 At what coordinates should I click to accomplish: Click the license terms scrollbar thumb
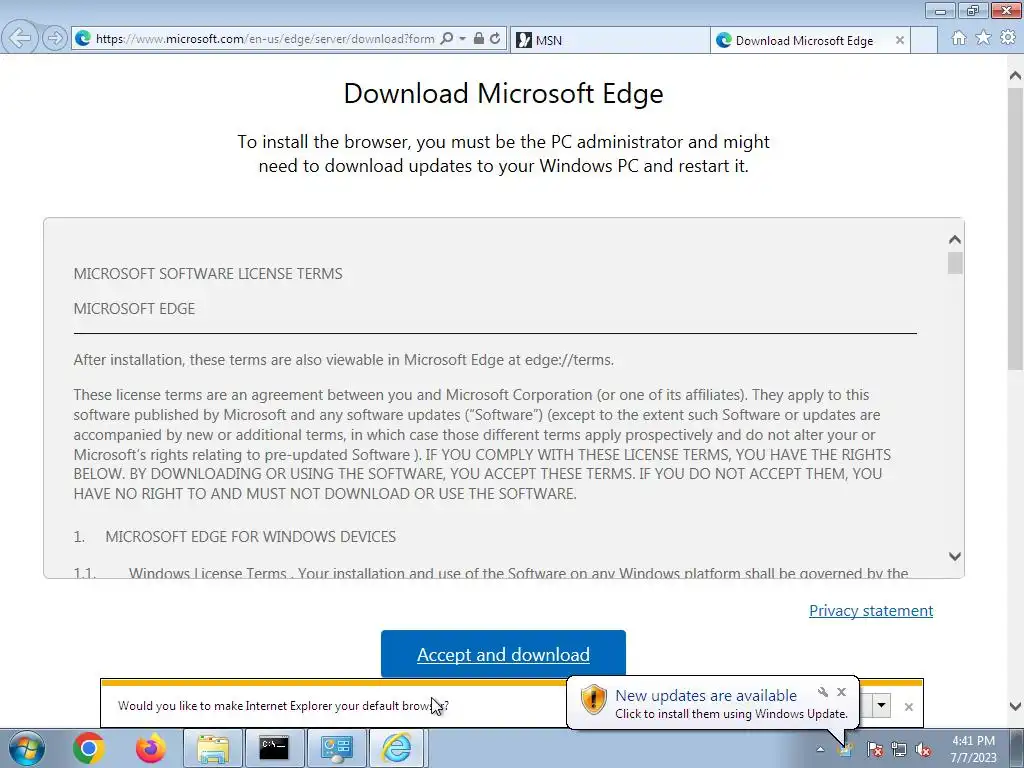(x=955, y=263)
